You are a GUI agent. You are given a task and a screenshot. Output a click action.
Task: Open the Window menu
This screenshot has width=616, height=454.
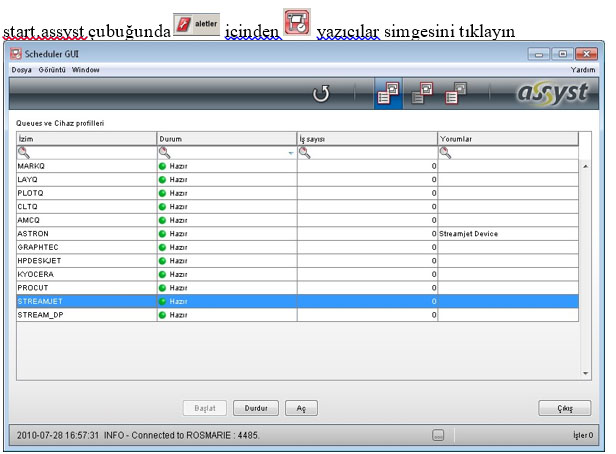[85, 70]
